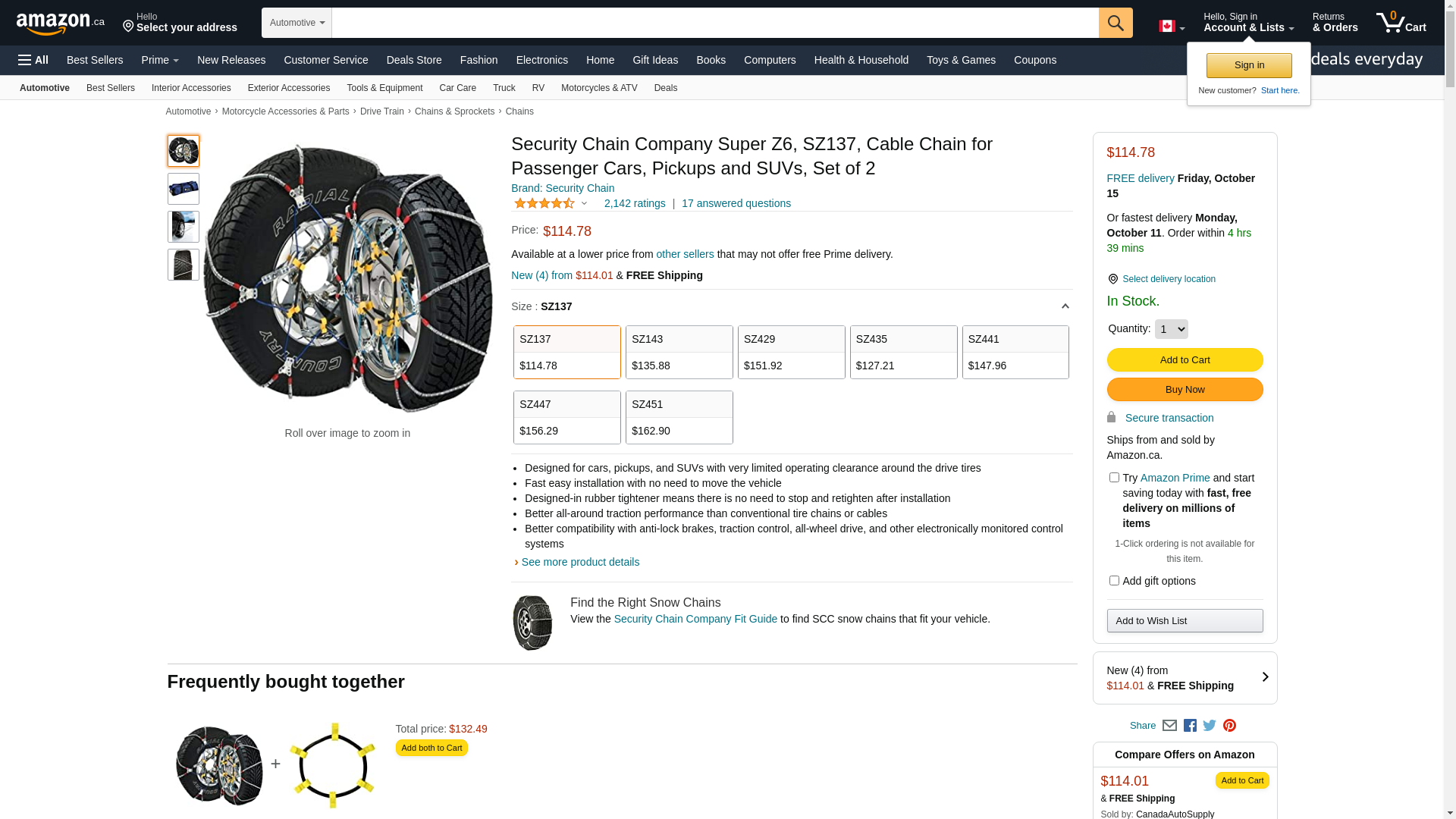Viewport: 1456px width, 819px height.
Task: Go to Car Care subcategory tab
Action: pos(457,88)
